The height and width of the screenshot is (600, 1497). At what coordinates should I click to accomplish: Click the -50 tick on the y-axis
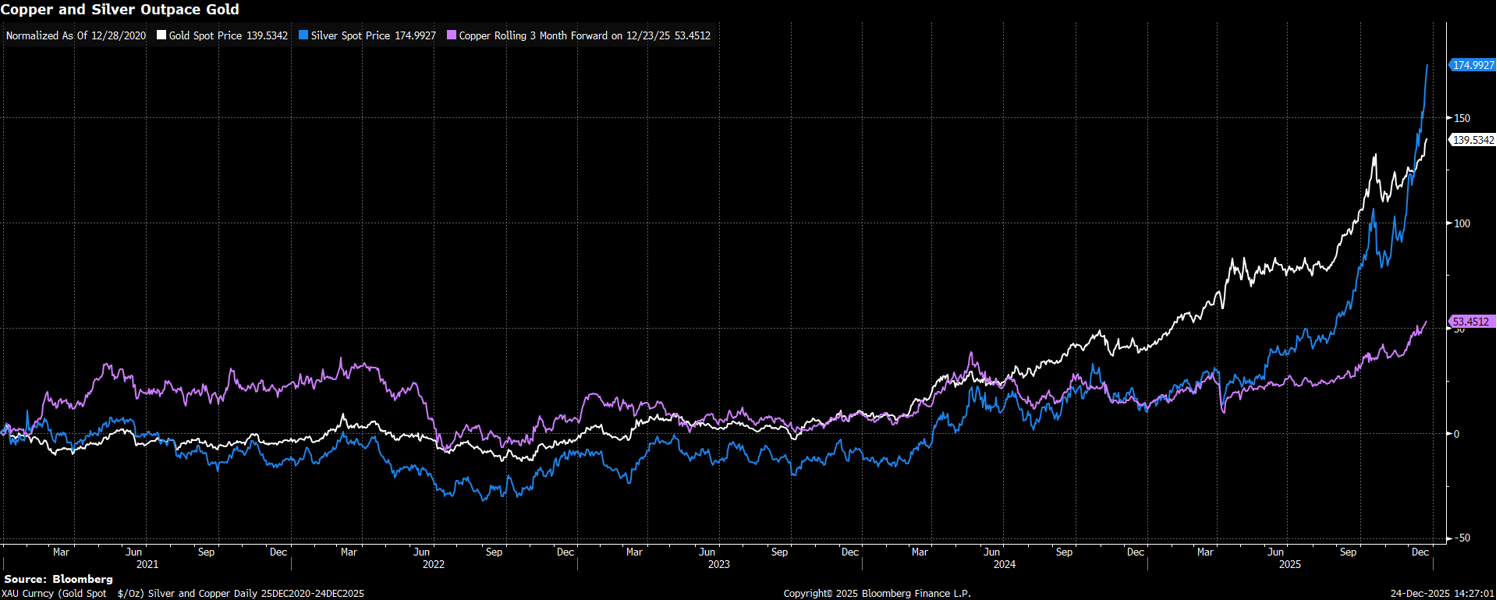tap(1460, 538)
